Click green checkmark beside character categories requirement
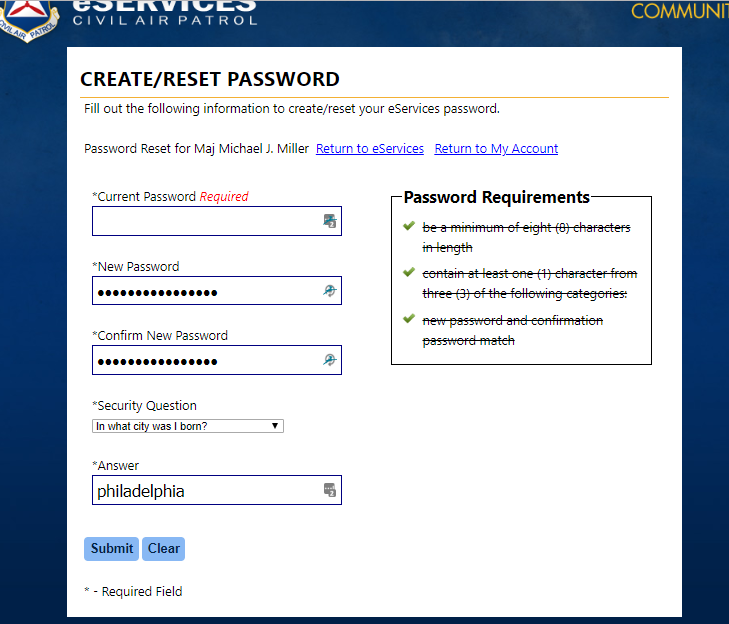 tap(409, 272)
